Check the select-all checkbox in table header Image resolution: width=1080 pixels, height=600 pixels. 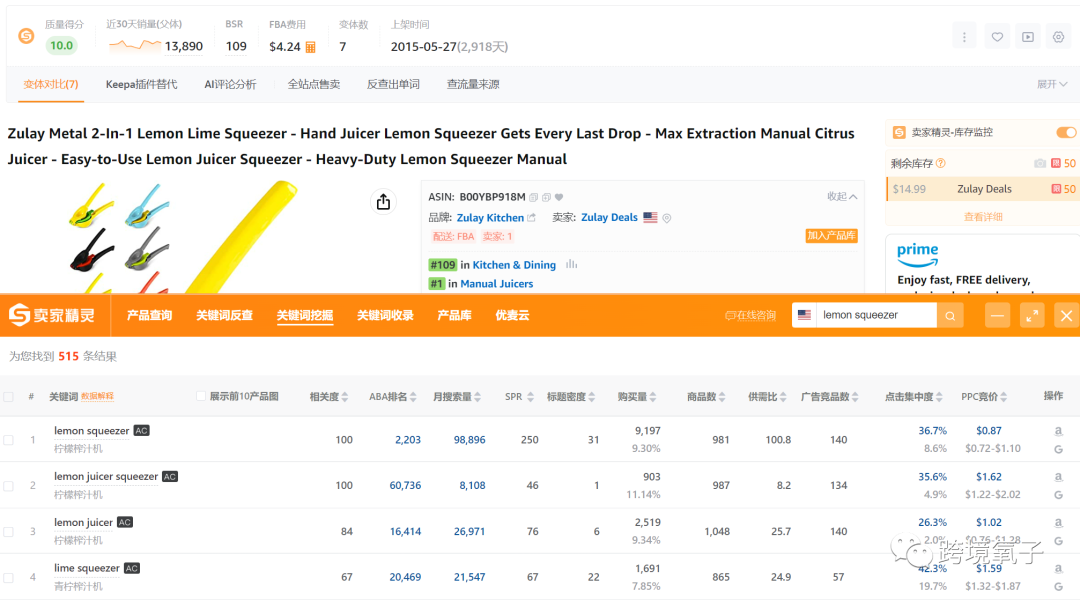coord(8,397)
